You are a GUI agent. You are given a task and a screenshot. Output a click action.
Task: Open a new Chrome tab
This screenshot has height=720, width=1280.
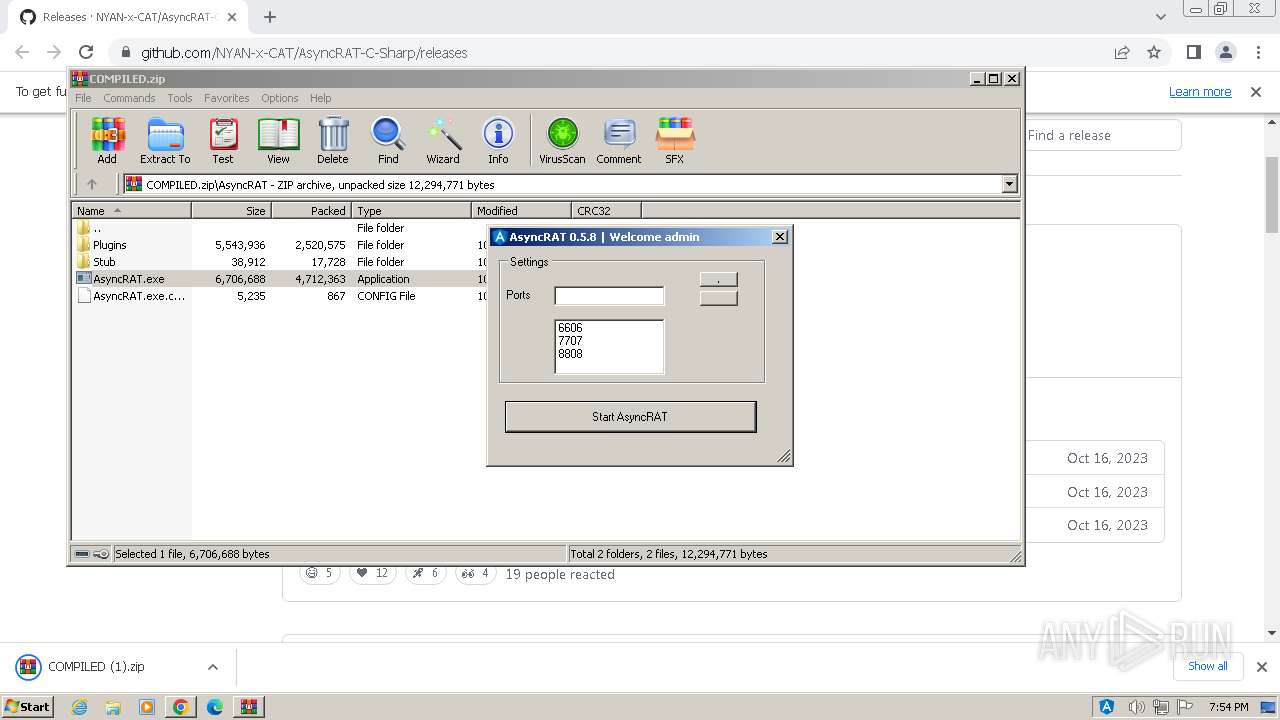tap(270, 17)
